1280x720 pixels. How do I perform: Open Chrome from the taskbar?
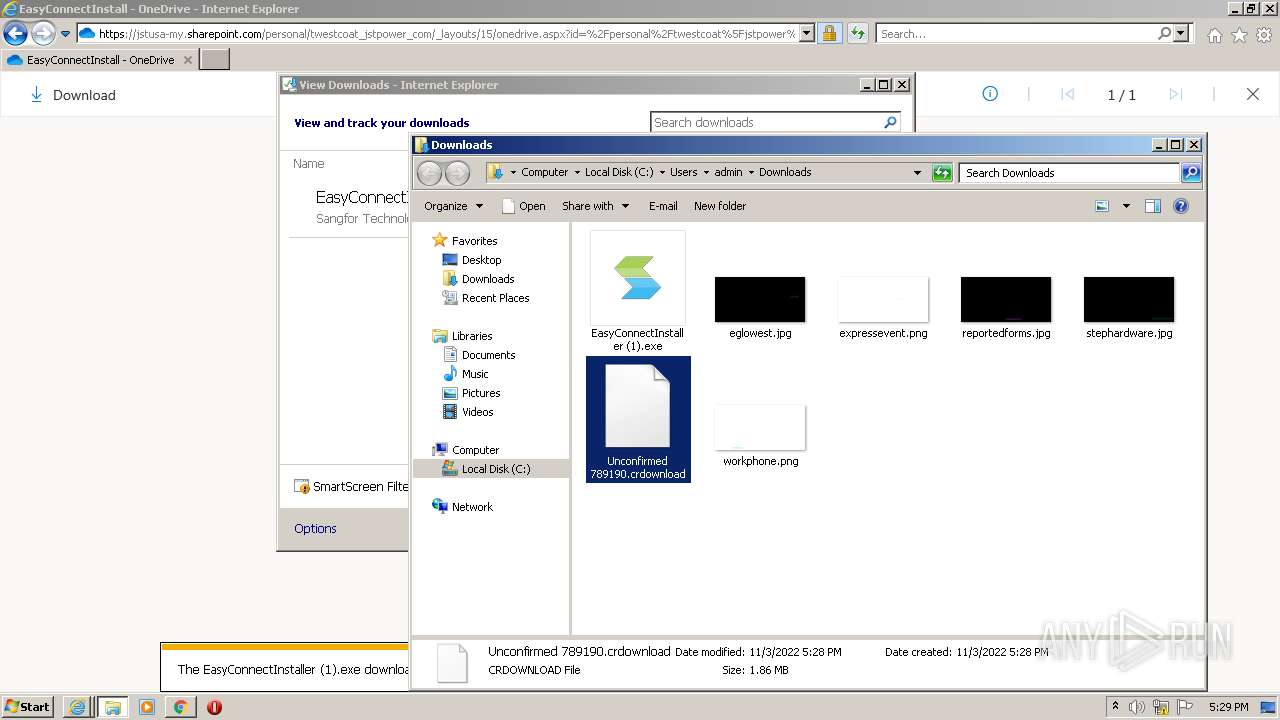coord(180,707)
